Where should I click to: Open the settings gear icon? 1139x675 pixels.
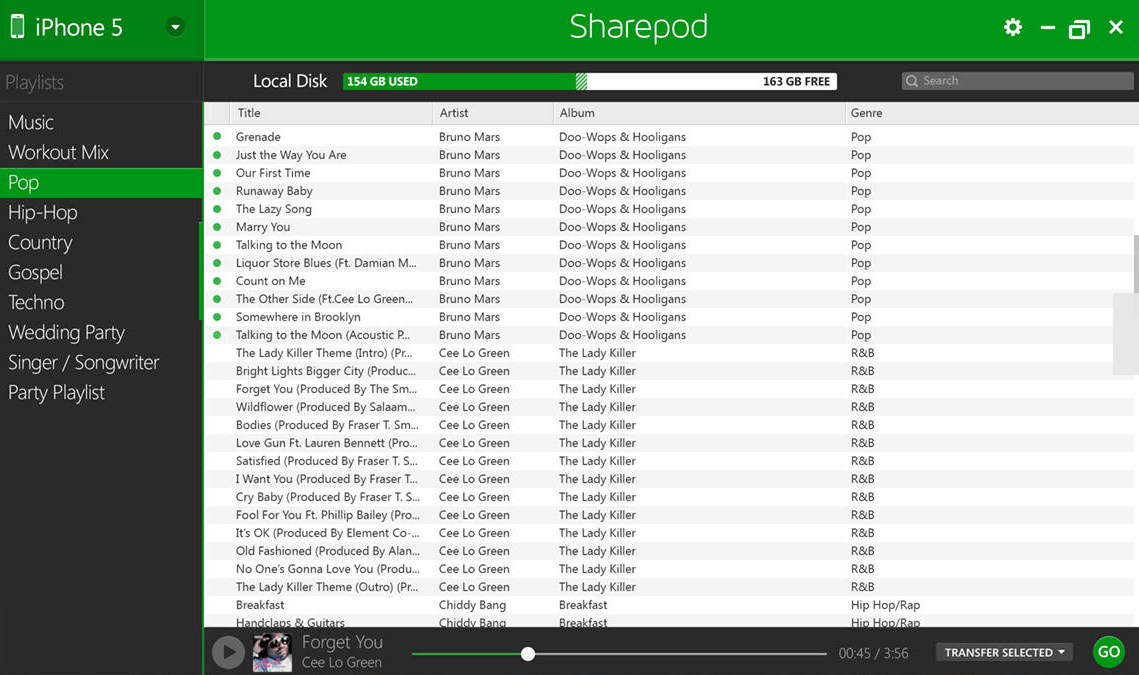(1013, 28)
